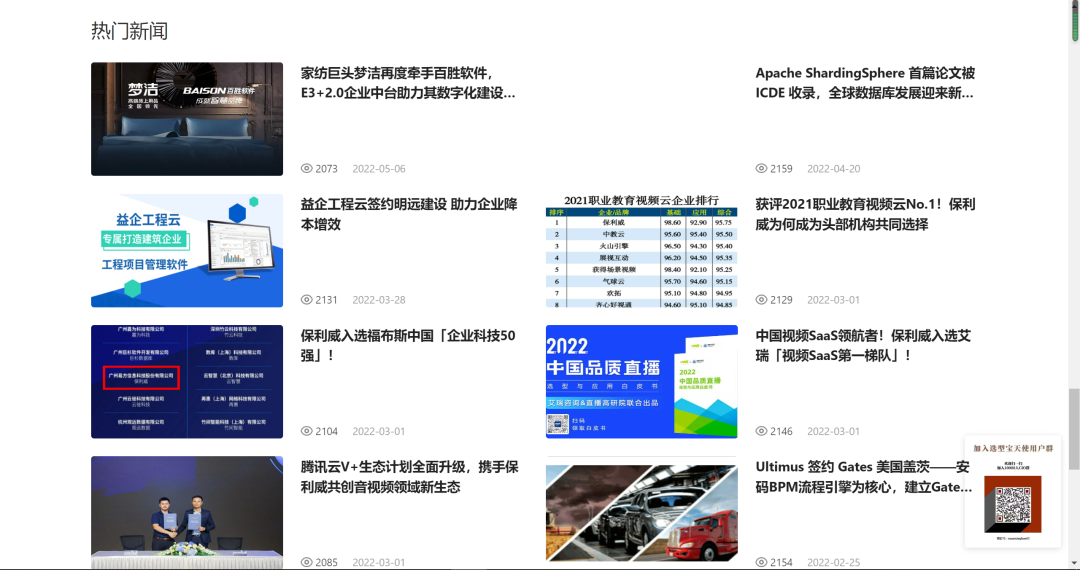1080x570 pixels.
Task: Open 腾讯云V+生态计划 article title
Action: click(409, 477)
